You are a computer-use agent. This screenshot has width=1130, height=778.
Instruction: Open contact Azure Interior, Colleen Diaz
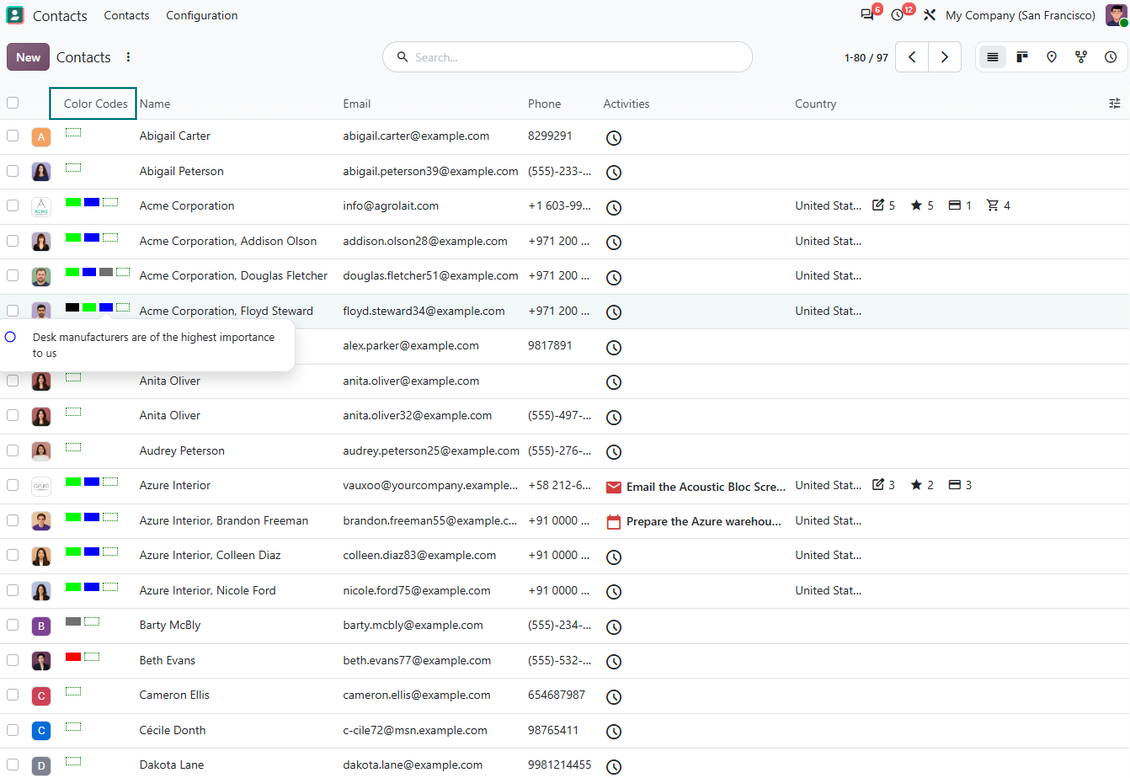pyautogui.click(x=210, y=555)
